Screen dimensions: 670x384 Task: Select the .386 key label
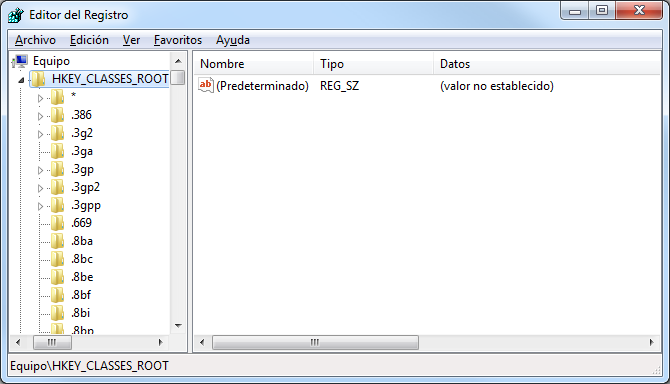tap(81, 115)
